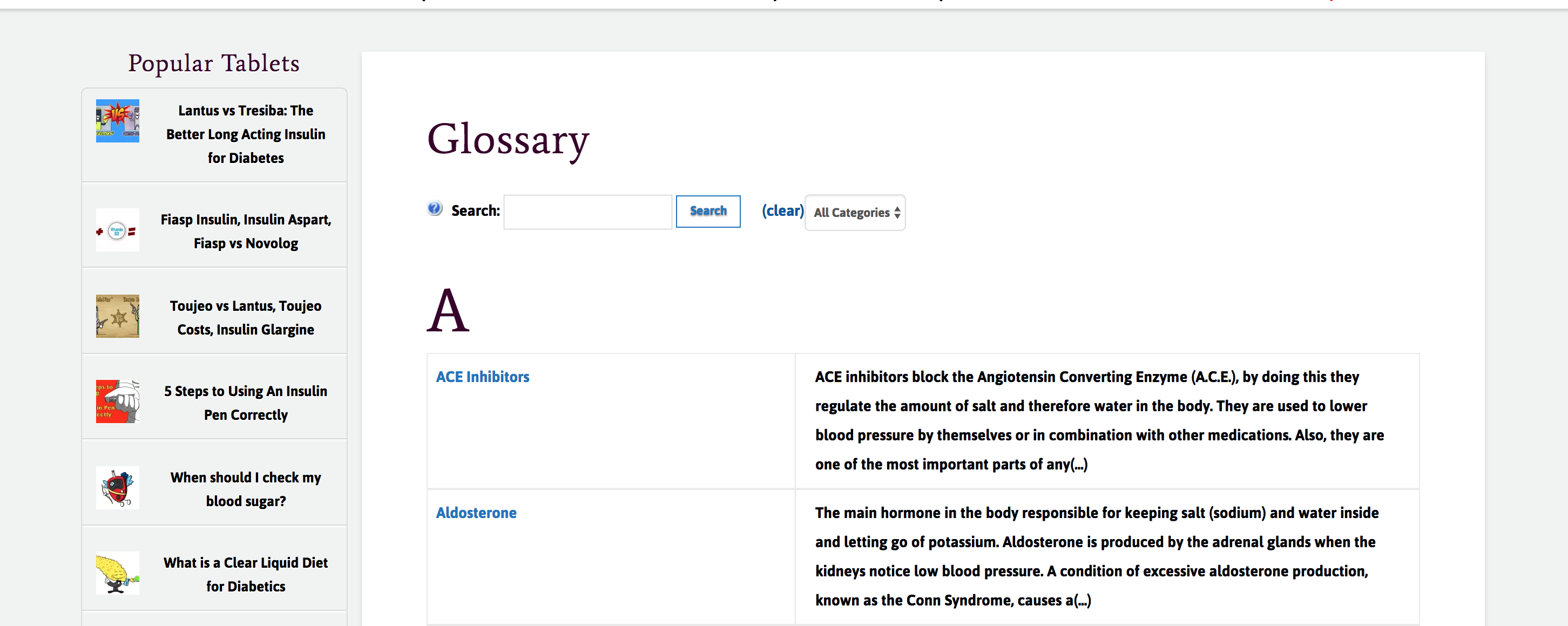The width and height of the screenshot is (1568, 626).
Task: Click the ACE Inhibitors description text
Action: tap(1099, 420)
